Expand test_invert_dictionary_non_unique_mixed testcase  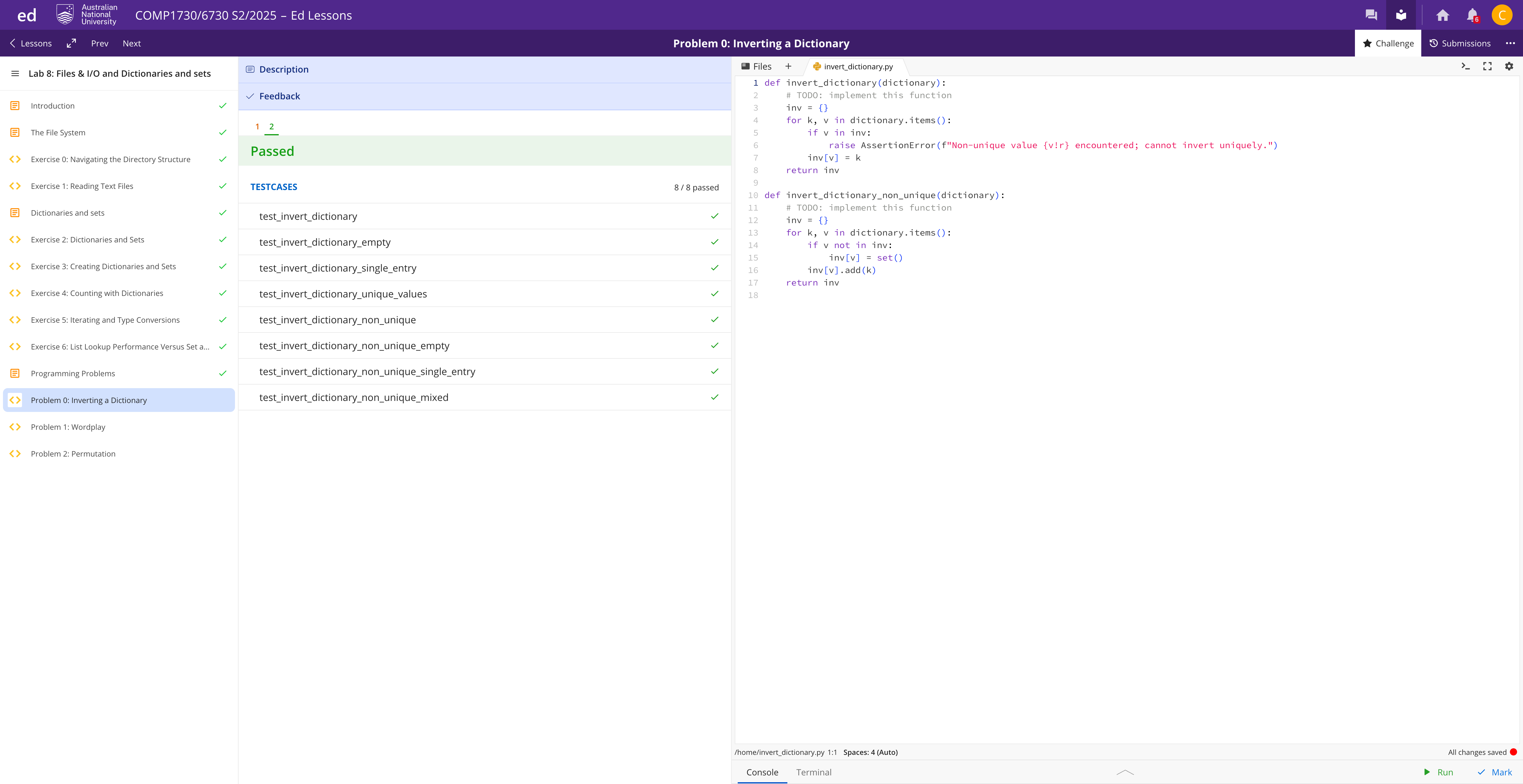coord(485,397)
